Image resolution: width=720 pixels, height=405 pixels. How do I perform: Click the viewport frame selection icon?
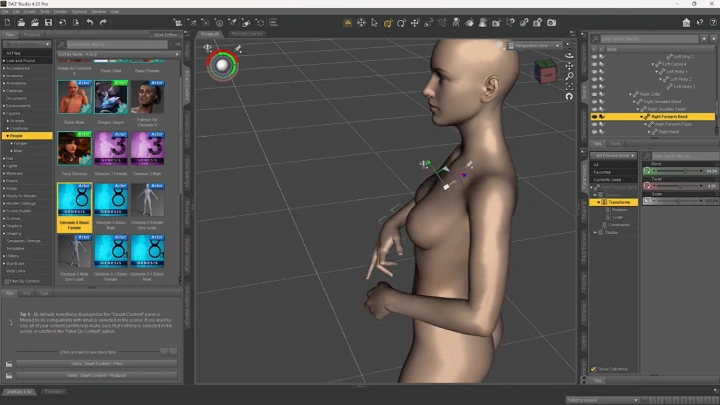569,86
